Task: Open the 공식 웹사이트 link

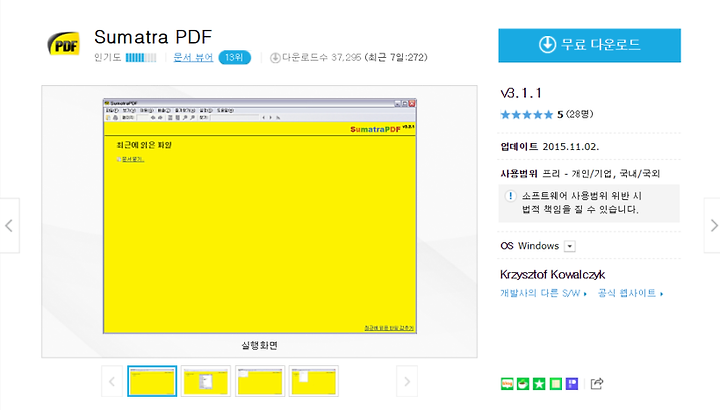Action: point(630,293)
